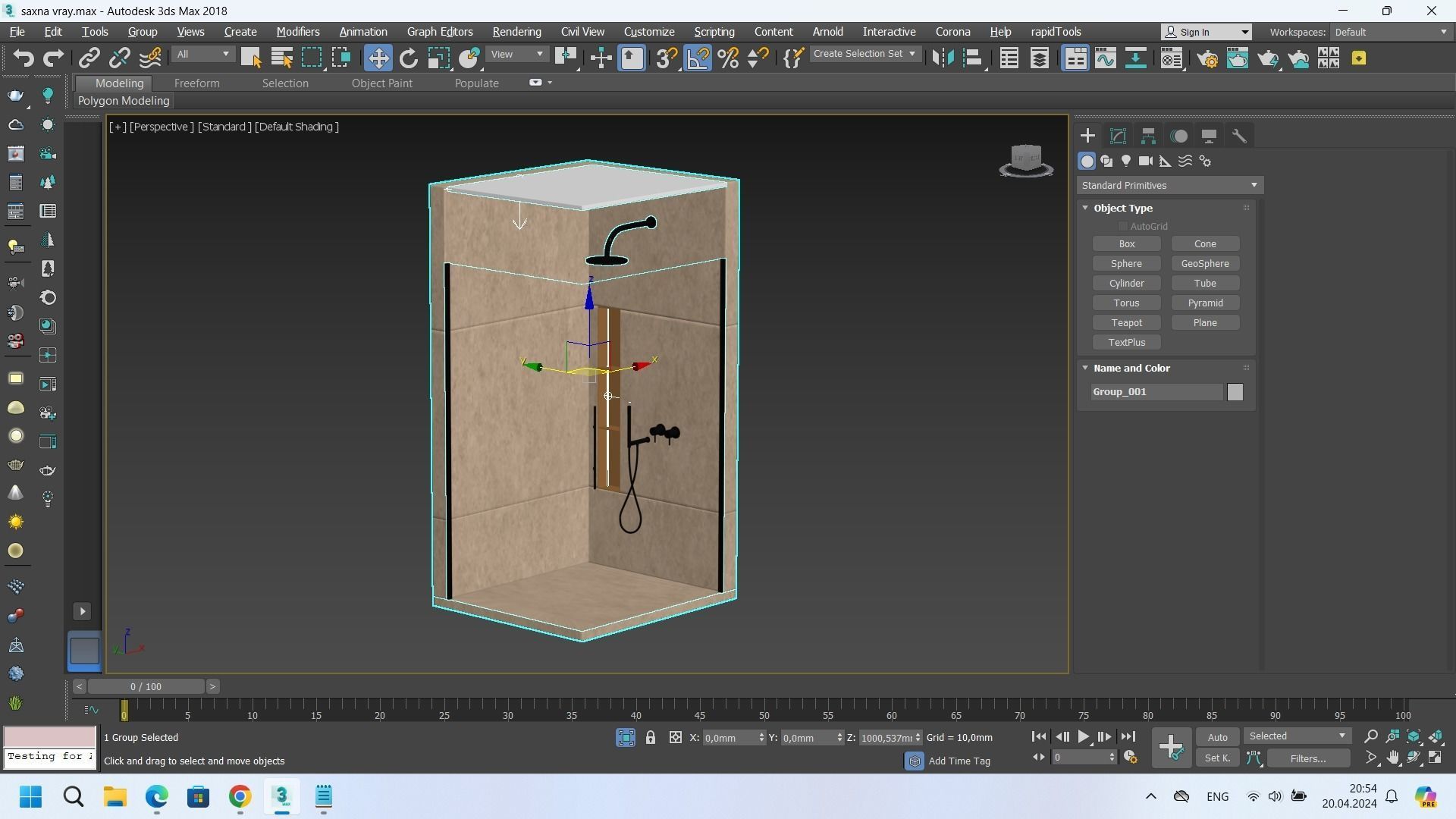Collapse the Object Type rollout
Image resolution: width=1456 pixels, height=819 pixels.
click(x=1085, y=208)
